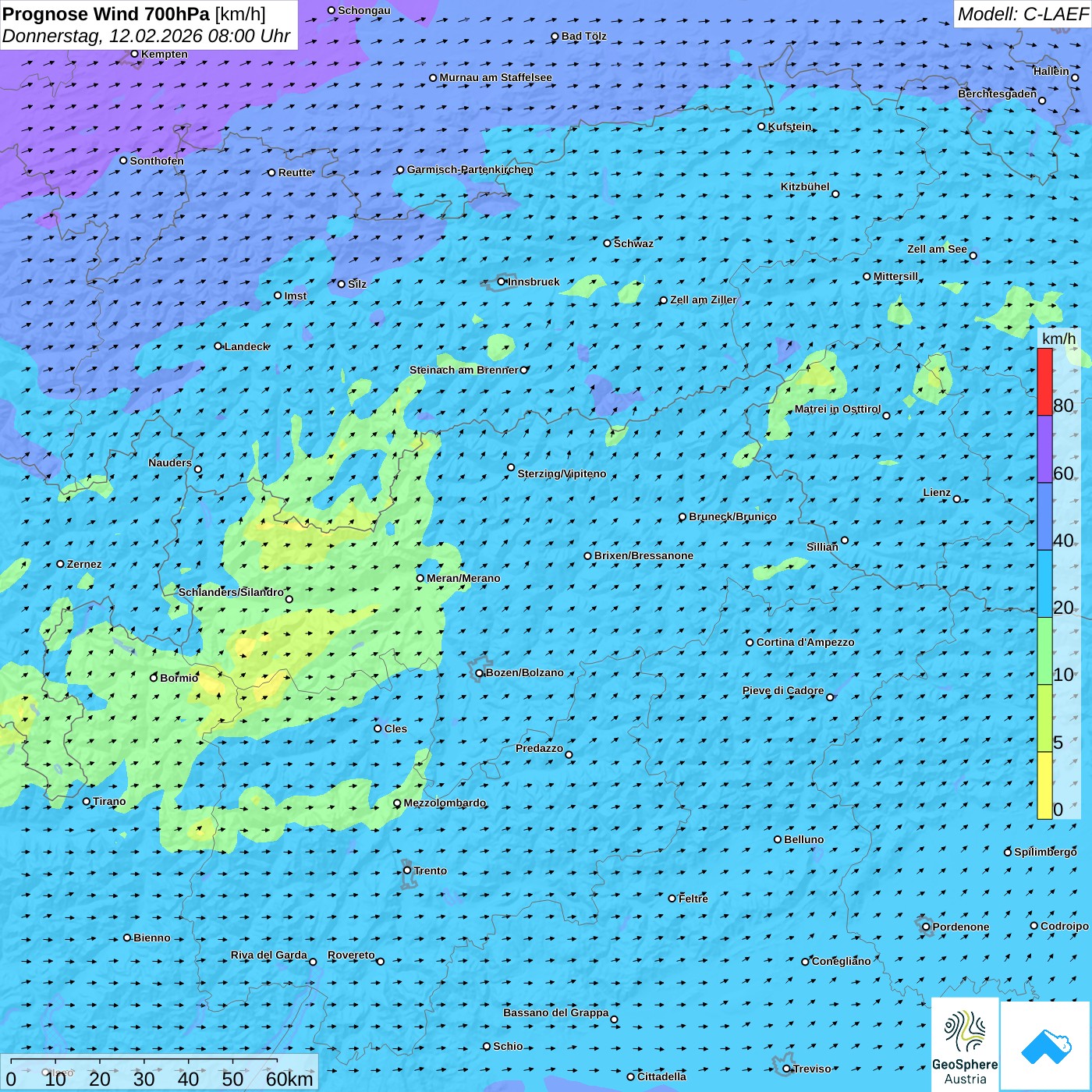Click the Bormio city marker
The height and width of the screenshot is (1092, 1092).
click(x=154, y=678)
